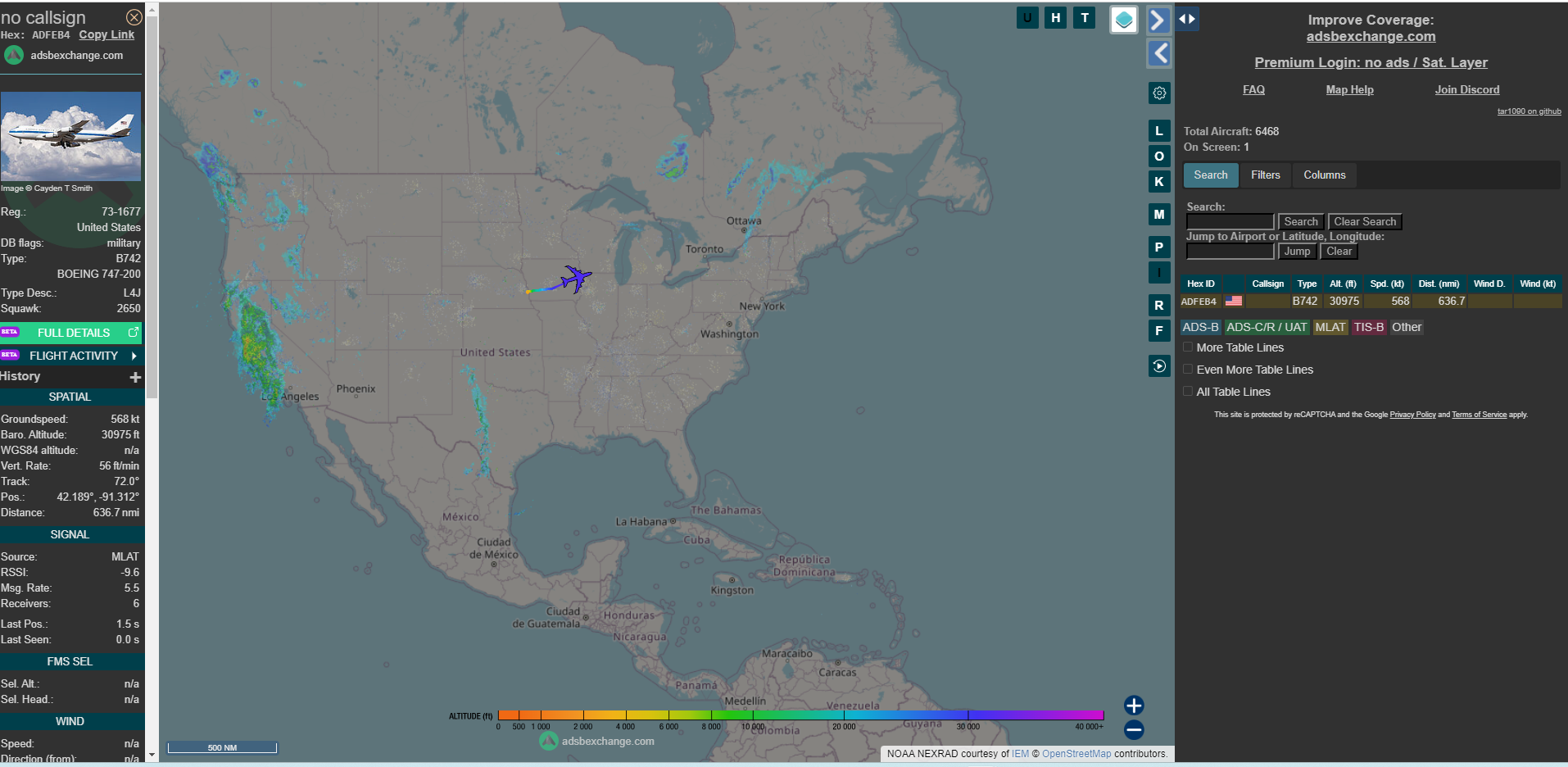Click the MLAT source legend tag
Image resolution: width=1568 pixels, height=767 pixels.
[1330, 327]
